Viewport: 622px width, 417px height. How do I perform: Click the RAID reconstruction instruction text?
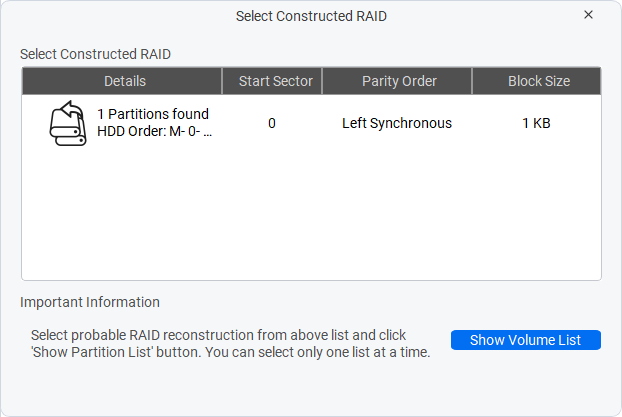(230, 344)
